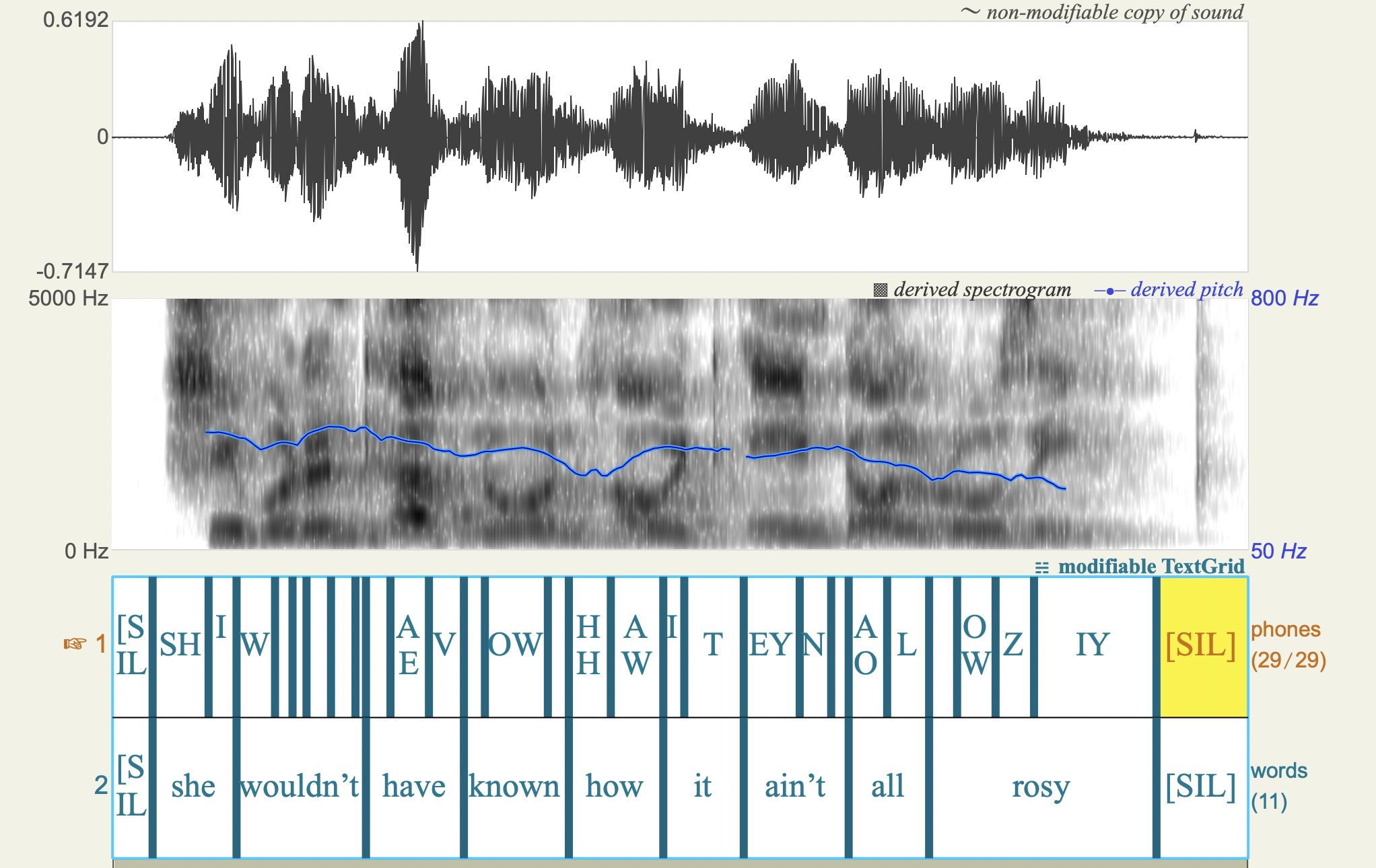
Task: Select the word interval 'ain't'
Action: click(796, 787)
